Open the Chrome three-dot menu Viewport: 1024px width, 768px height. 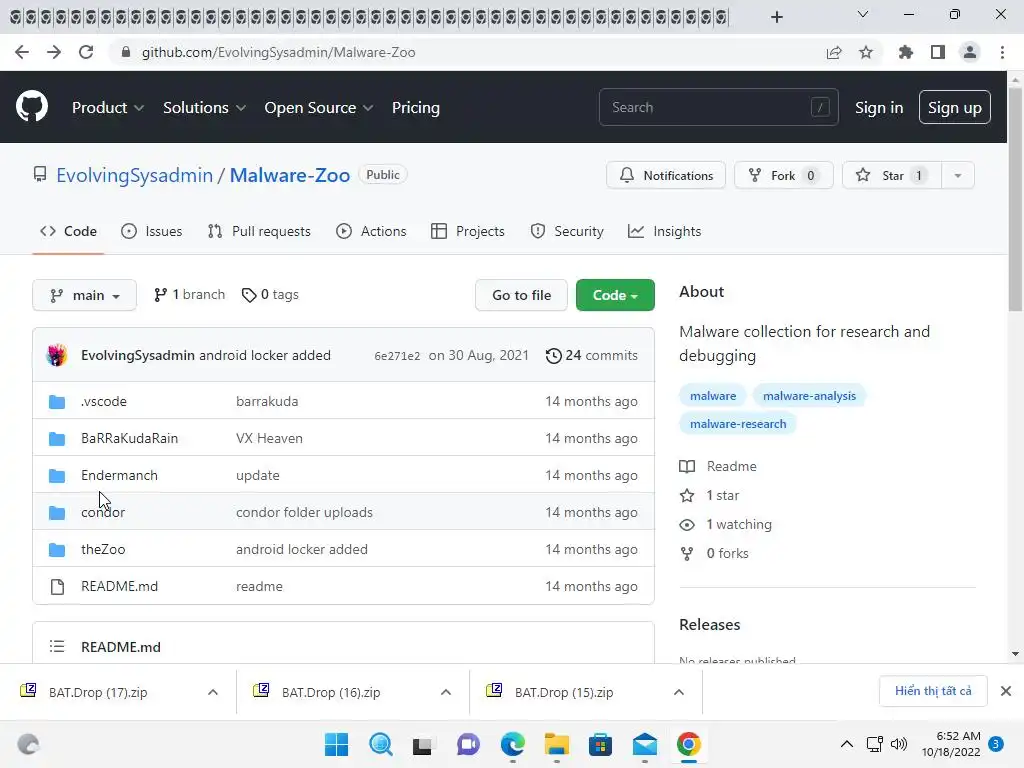point(1002,52)
